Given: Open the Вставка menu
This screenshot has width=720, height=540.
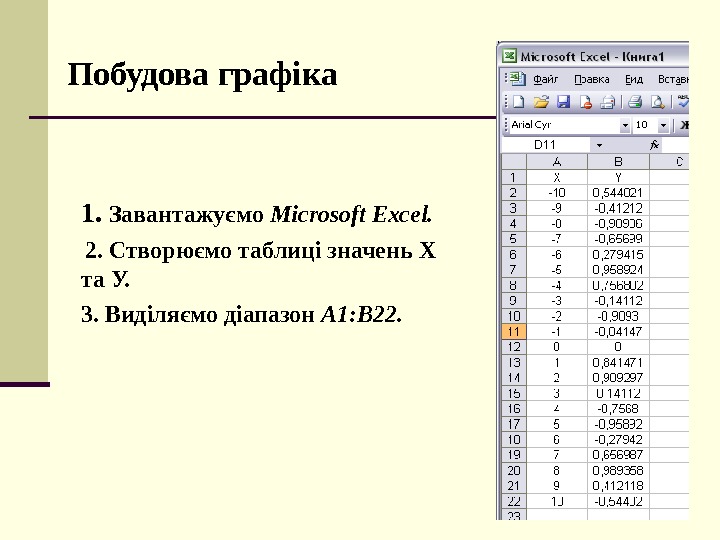Looking at the screenshot, I should point(673,79).
